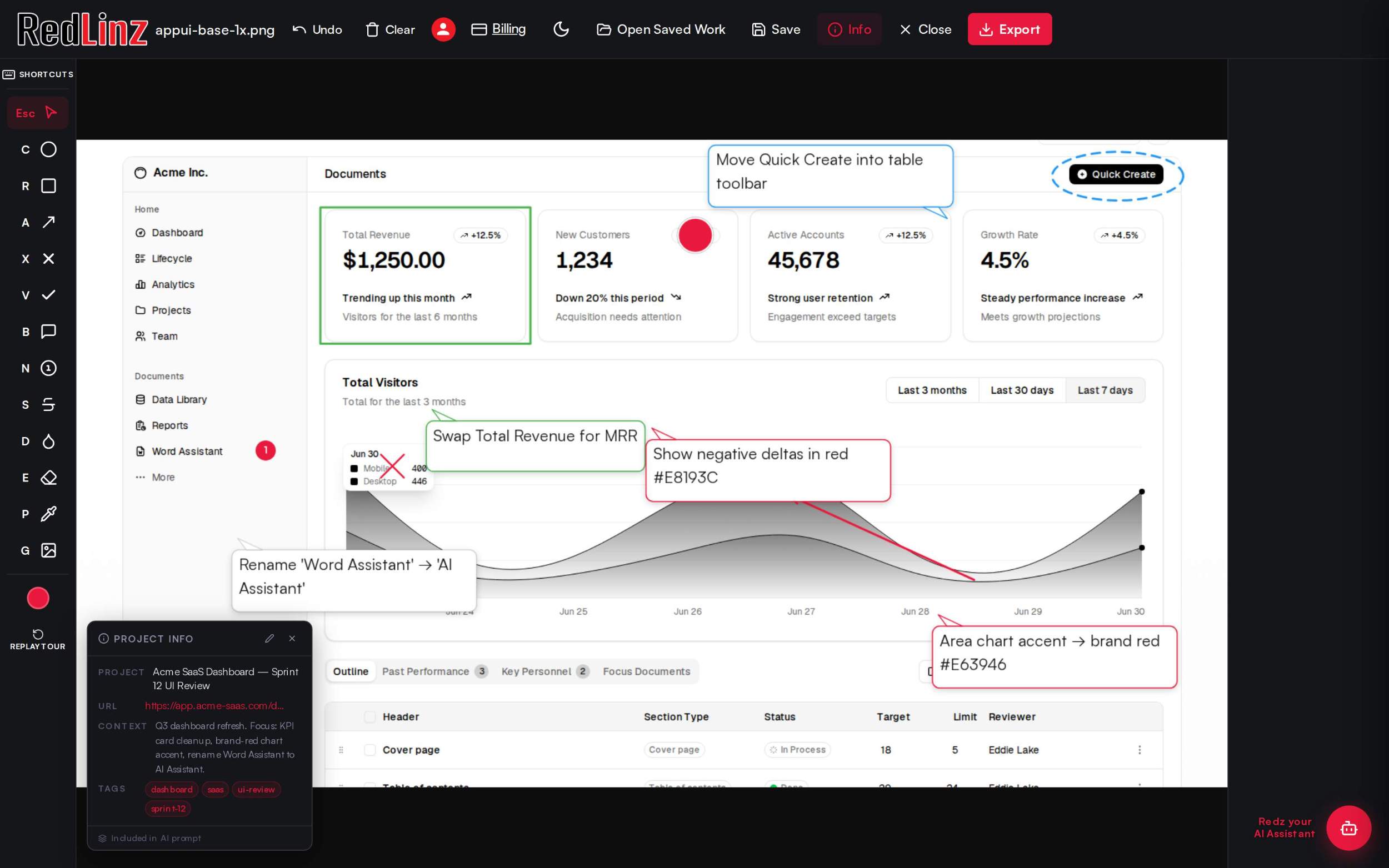Screen dimensions: 1389x868
Task: Clear all annotations
Action: pos(391,29)
